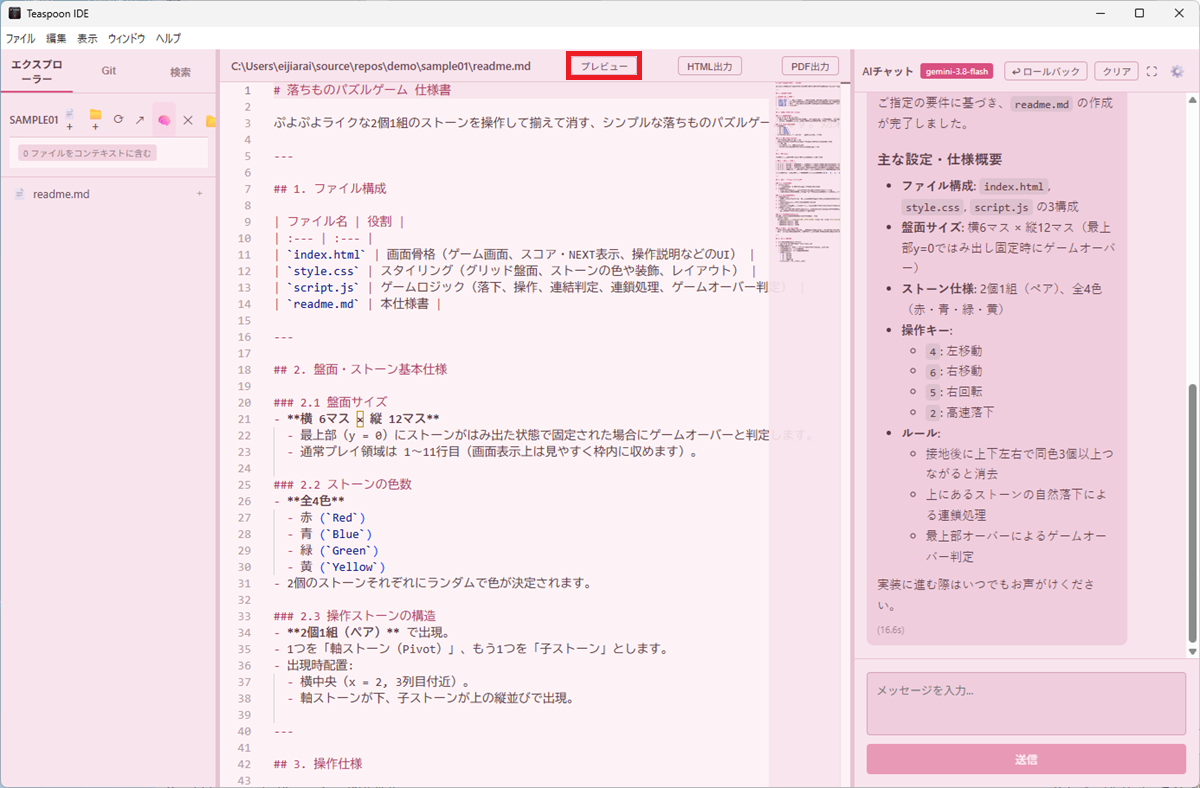The height and width of the screenshot is (788, 1200).
Task: Click the `index.html` table row in editor
Action: [x=513, y=254]
